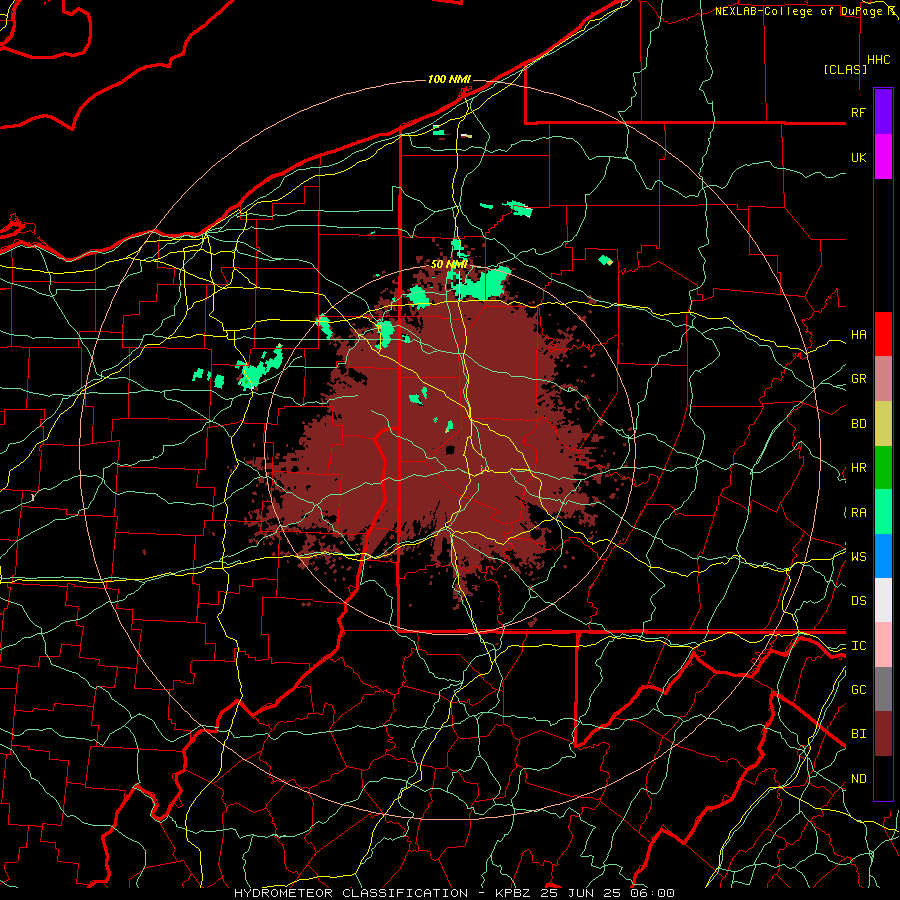Click the HHC product label
900x900 pixels.
[x=879, y=60]
